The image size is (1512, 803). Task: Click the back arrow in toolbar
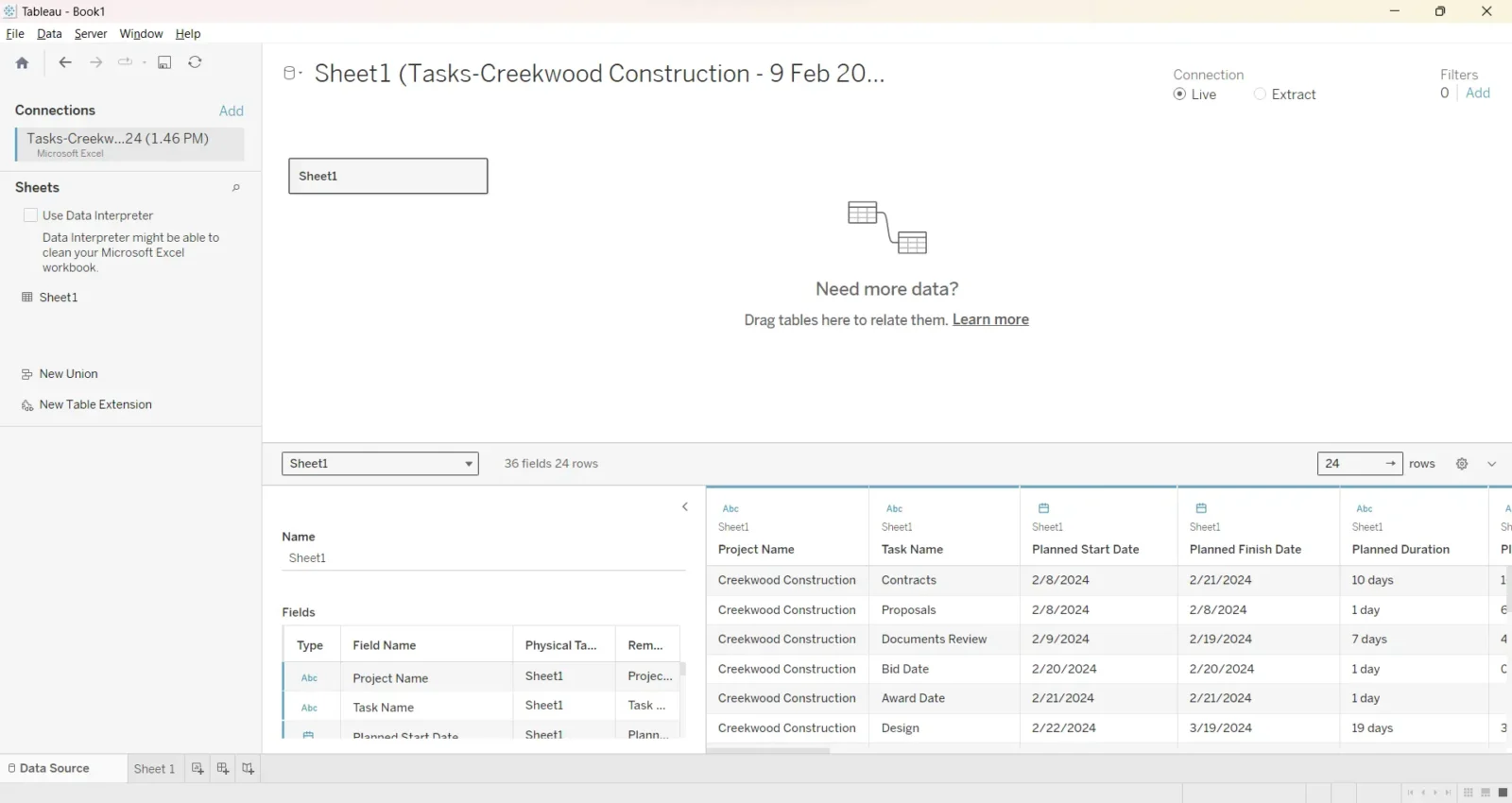[x=65, y=62]
